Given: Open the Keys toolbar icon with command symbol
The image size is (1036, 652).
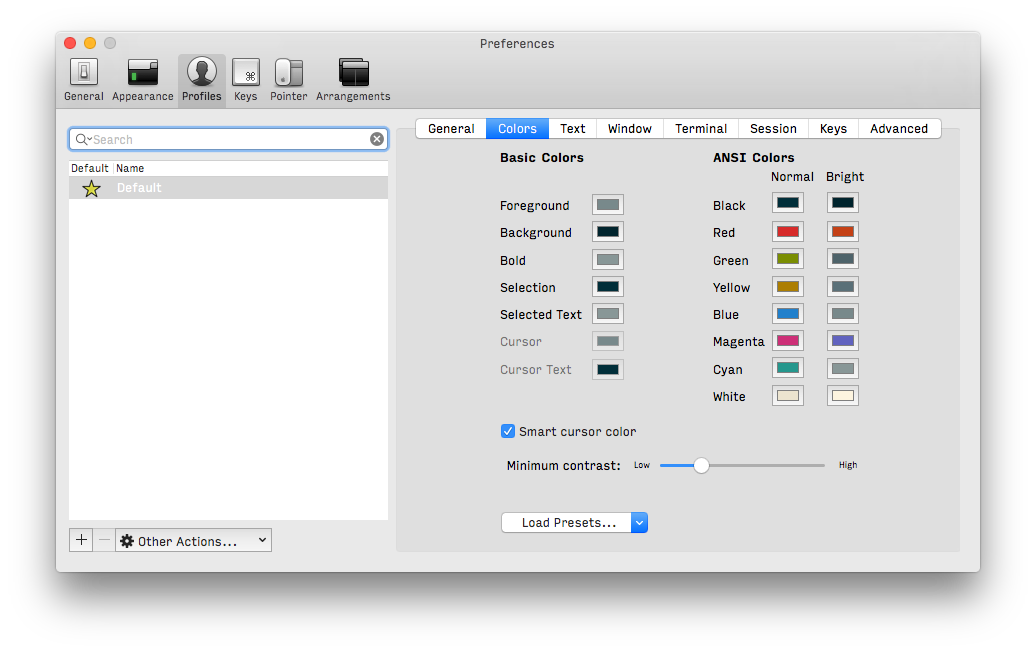Looking at the screenshot, I should [246, 80].
